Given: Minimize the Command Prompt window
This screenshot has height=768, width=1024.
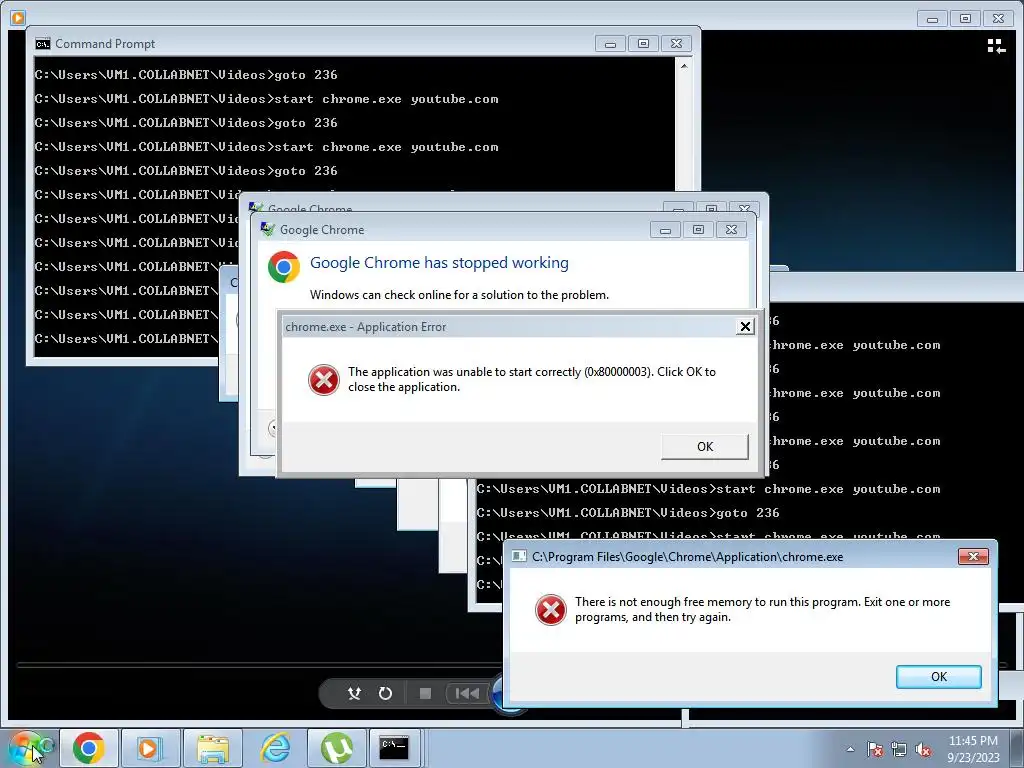Looking at the screenshot, I should click(611, 44).
